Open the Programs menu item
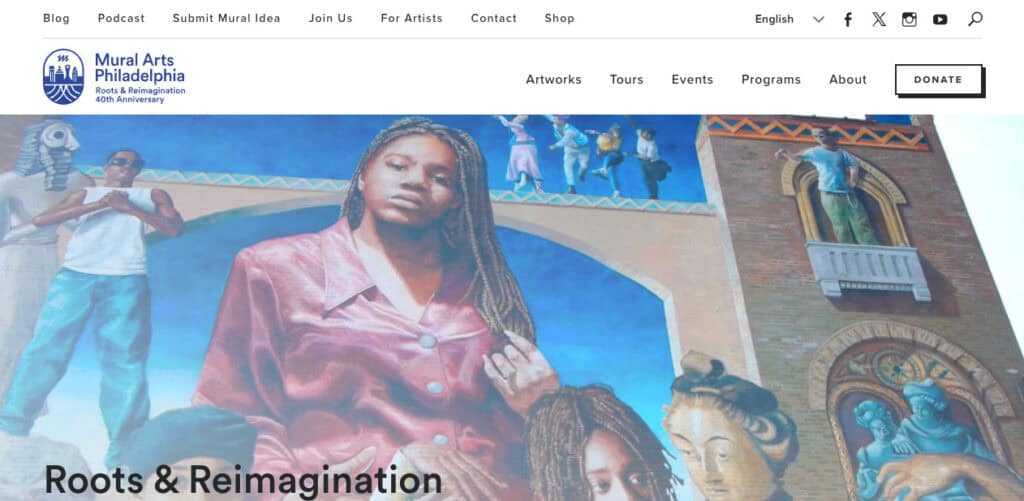The height and width of the screenshot is (501, 1024). (771, 79)
